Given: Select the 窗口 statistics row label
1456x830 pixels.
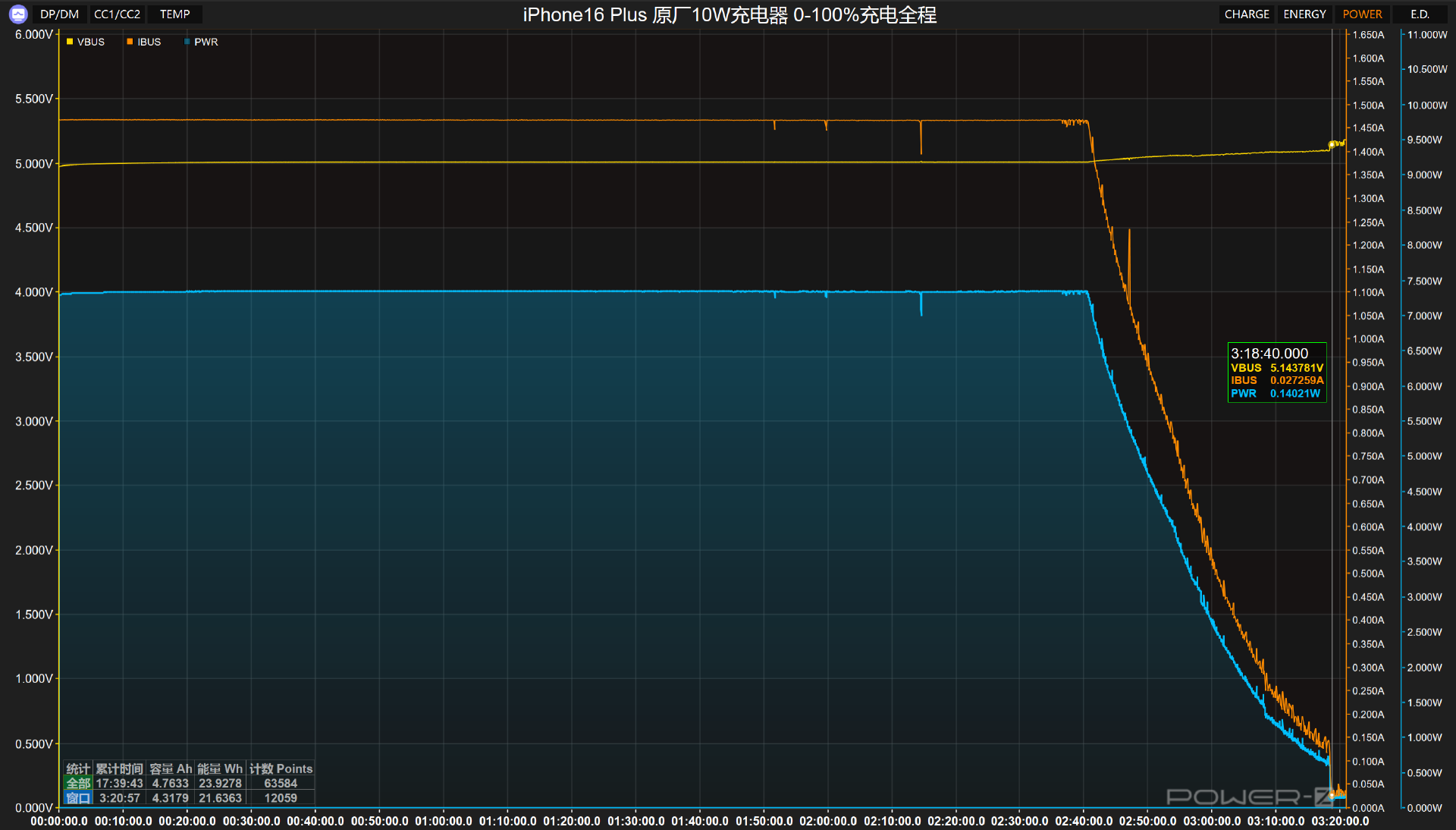Looking at the screenshot, I should (78, 797).
